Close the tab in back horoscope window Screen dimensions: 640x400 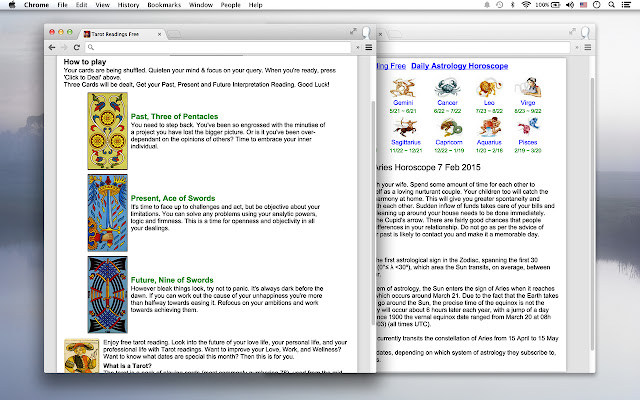(x=380, y=34)
